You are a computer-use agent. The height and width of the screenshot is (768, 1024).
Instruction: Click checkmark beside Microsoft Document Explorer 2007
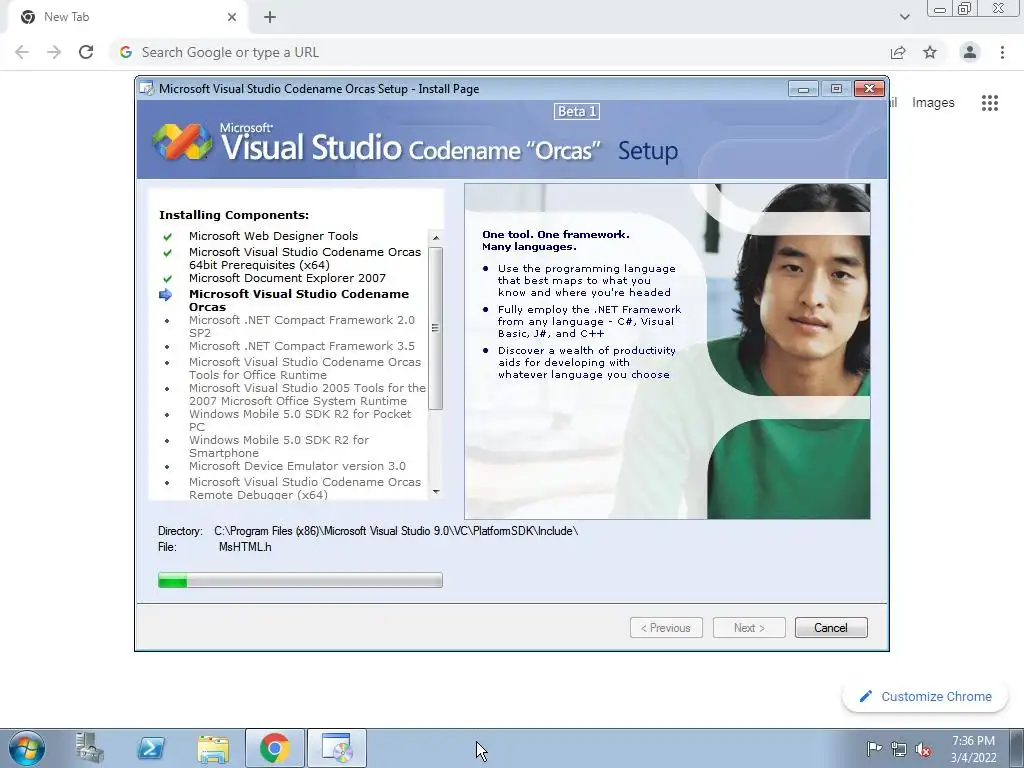(x=167, y=279)
